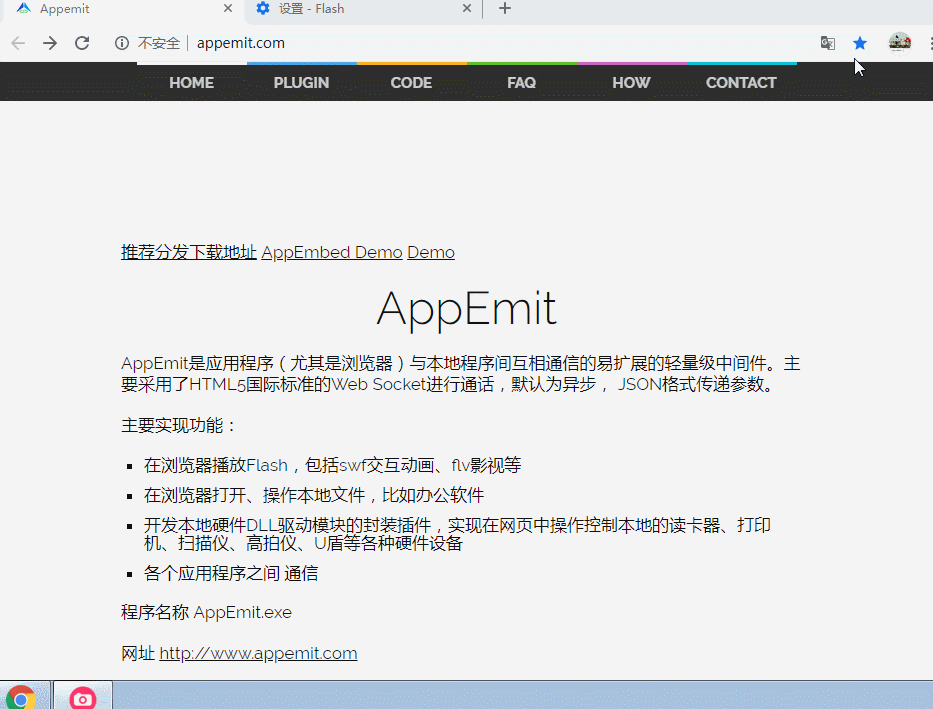Open the AppEmbed Demo link

coord(331,252)
